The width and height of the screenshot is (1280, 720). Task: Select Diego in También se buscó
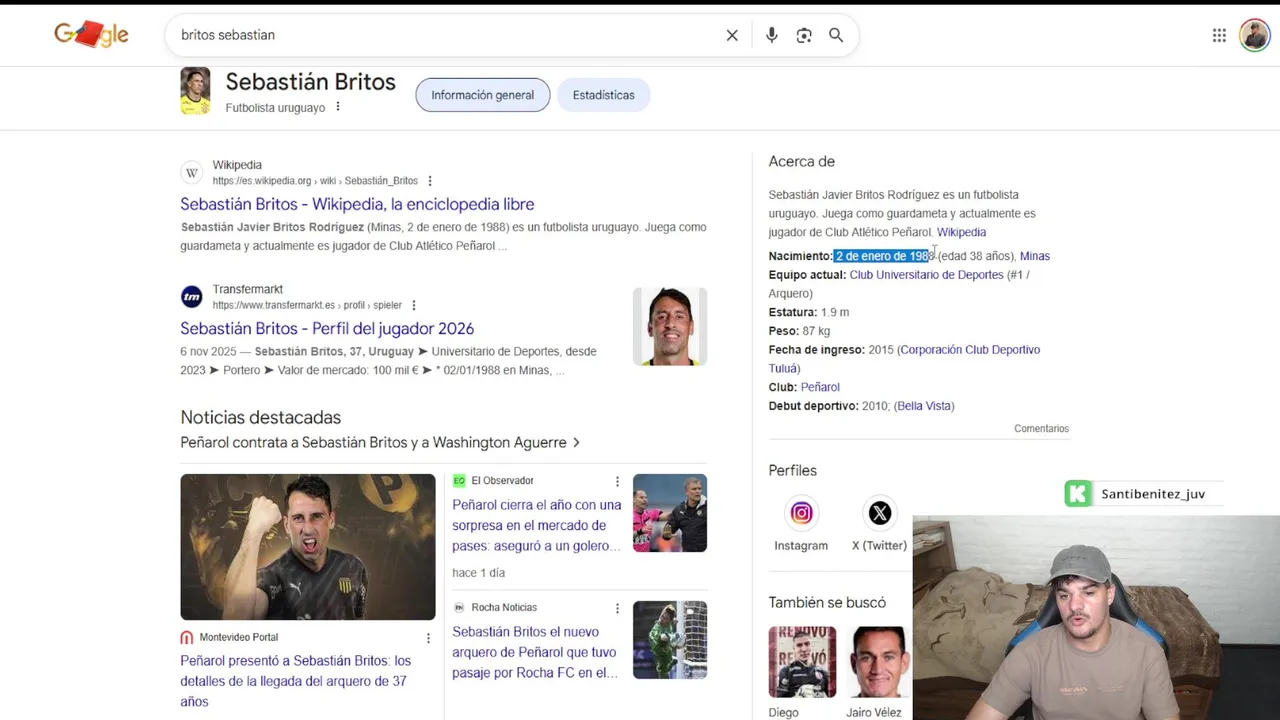click(x=802, y=670)
